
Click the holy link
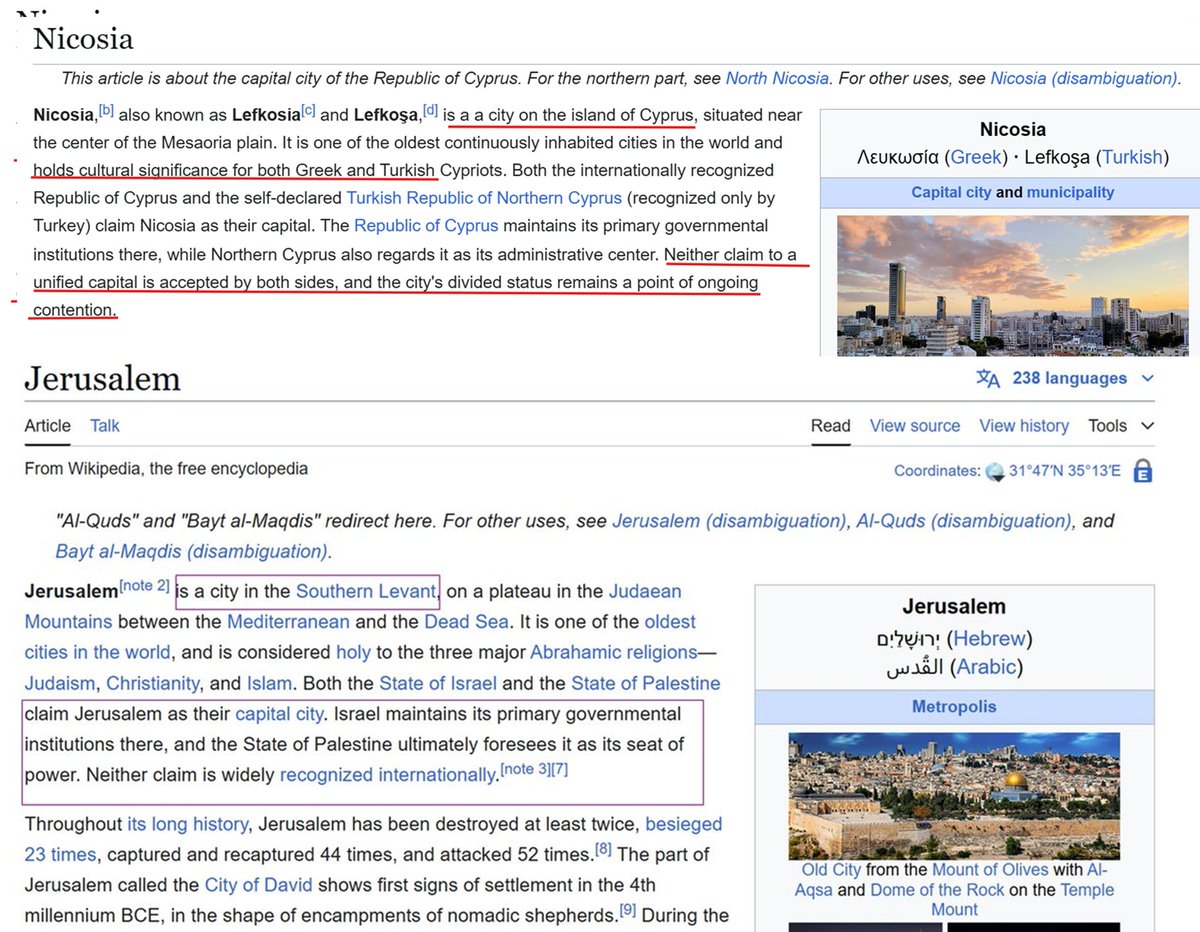click(x=353, y=653)
